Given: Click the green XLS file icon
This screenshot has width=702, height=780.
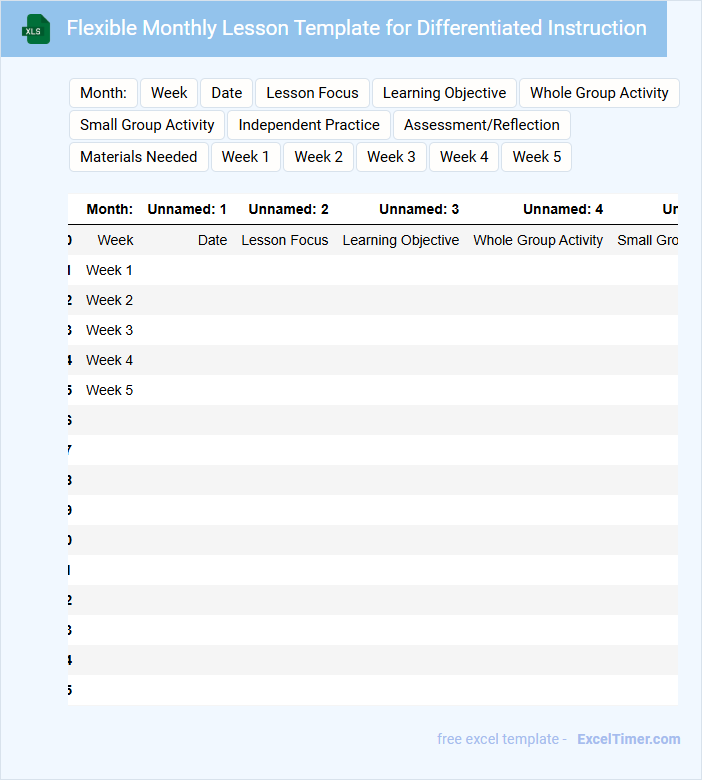Looking at the screenshot, I should coord(36,29).
